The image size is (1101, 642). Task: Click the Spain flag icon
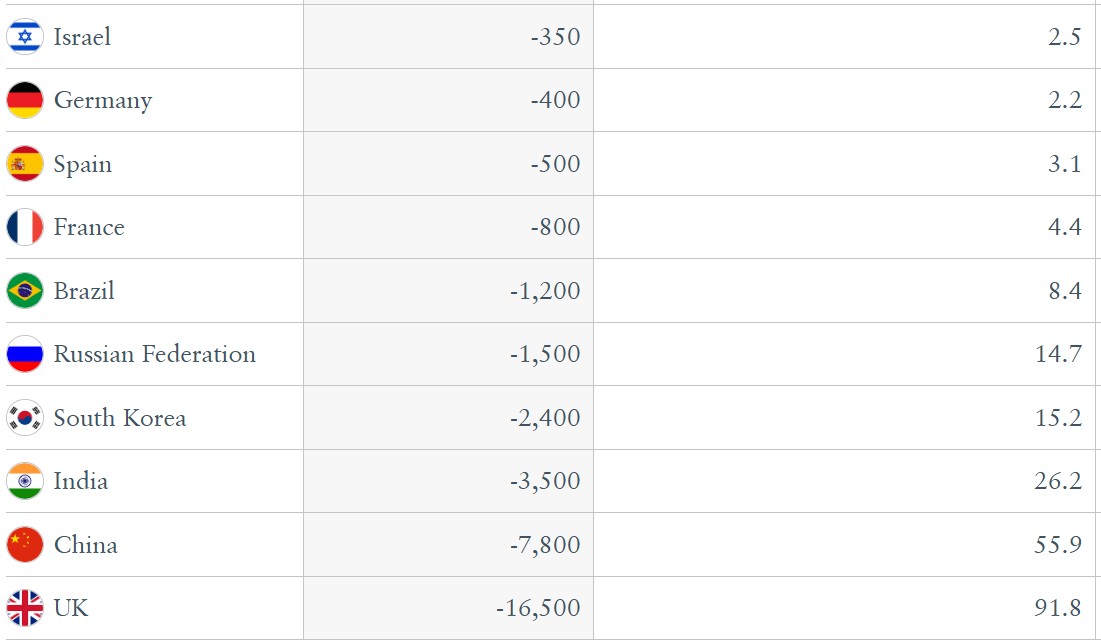click(25, 164)
